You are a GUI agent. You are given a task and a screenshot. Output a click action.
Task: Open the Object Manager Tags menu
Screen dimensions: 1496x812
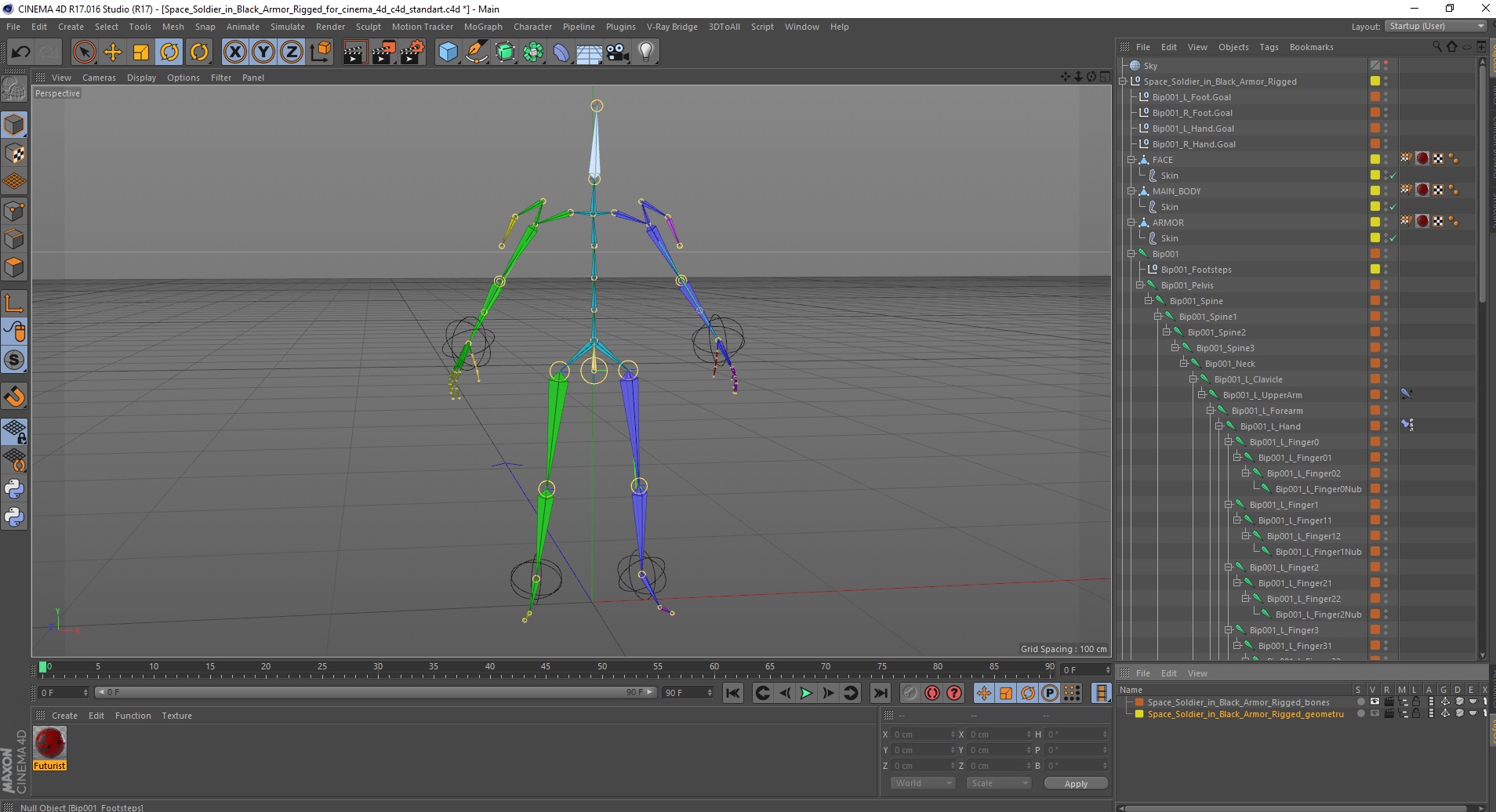[1269, 47]
